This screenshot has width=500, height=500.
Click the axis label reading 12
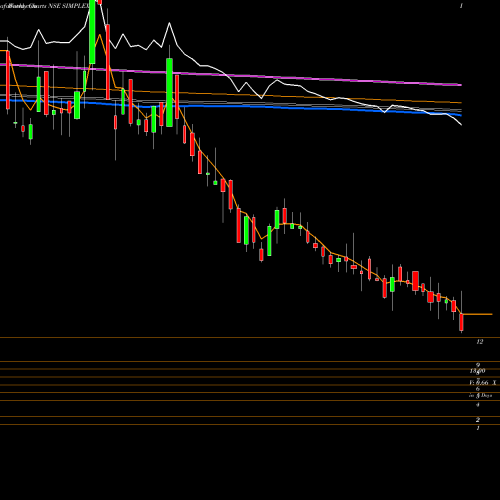tap(480, 342)
